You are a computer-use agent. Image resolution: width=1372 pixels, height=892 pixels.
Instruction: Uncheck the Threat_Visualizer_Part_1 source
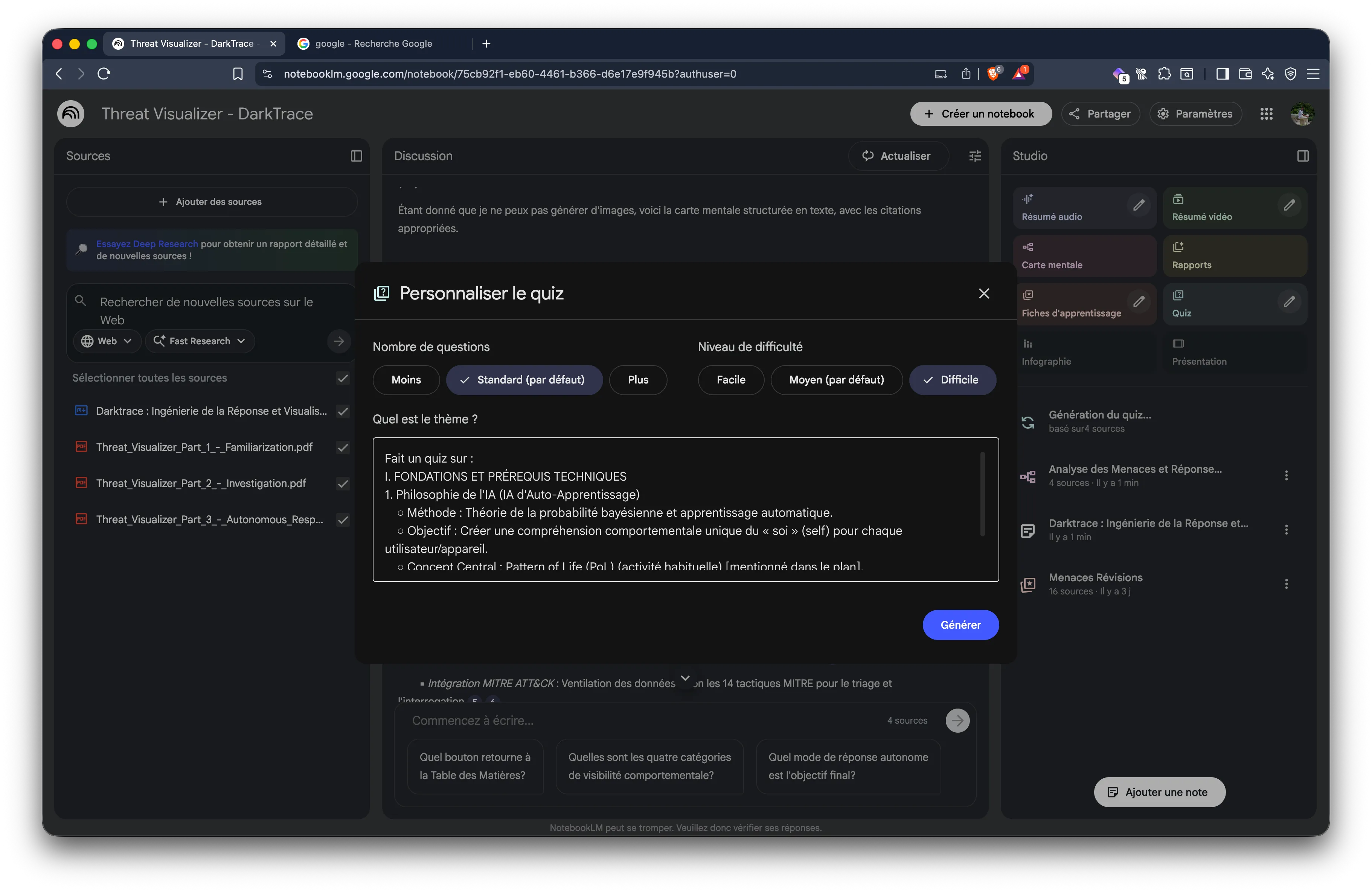[342, 448]
